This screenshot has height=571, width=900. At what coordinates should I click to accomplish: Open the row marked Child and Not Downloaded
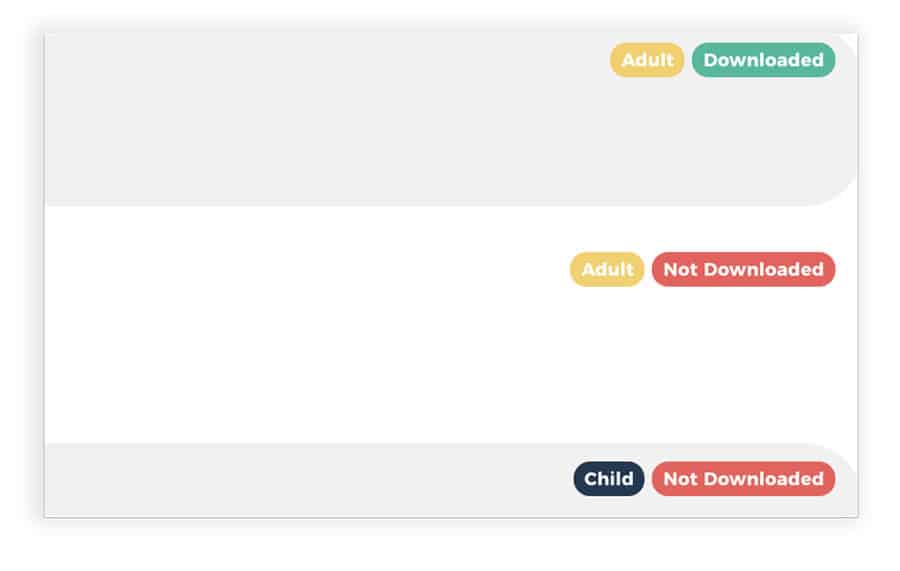pos(451,480)
